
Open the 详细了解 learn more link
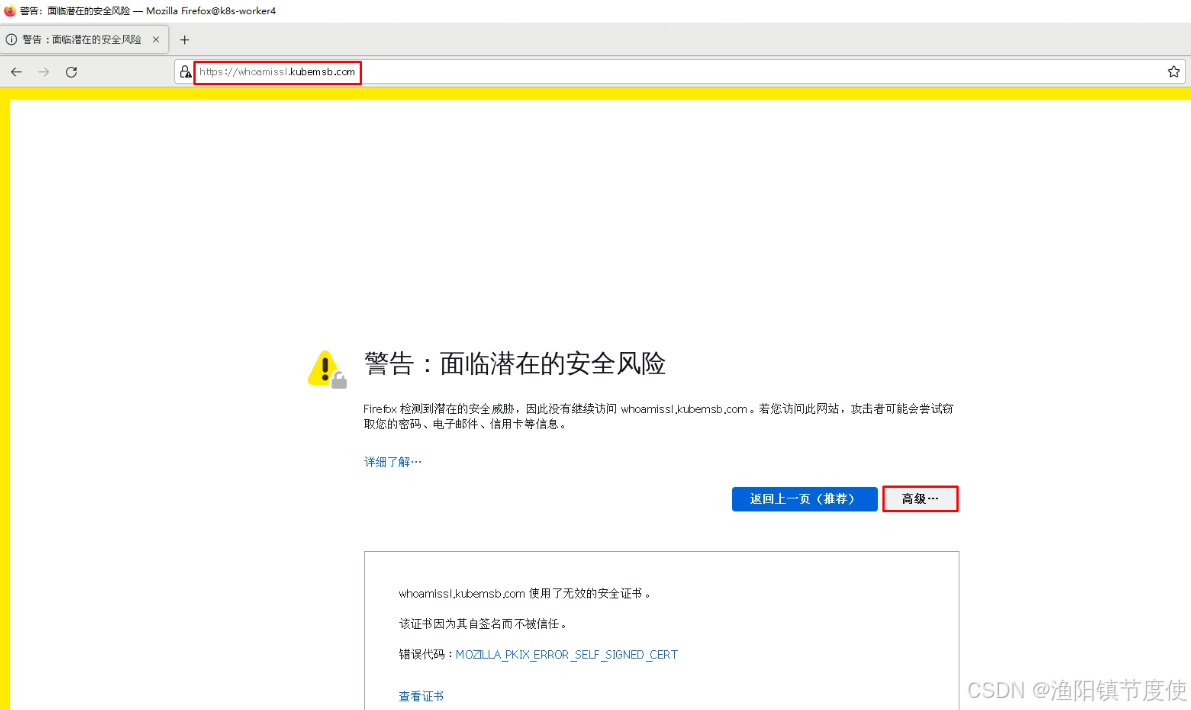coord(391,461)
